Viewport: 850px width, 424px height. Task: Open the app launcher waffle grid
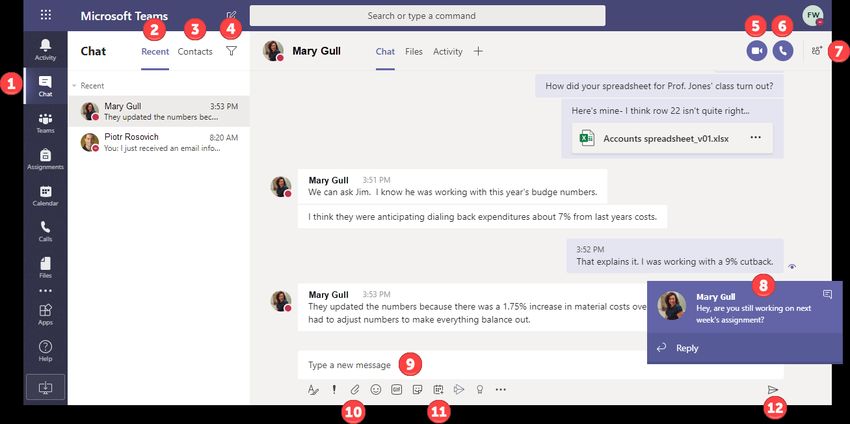click(x=46, y=15)
